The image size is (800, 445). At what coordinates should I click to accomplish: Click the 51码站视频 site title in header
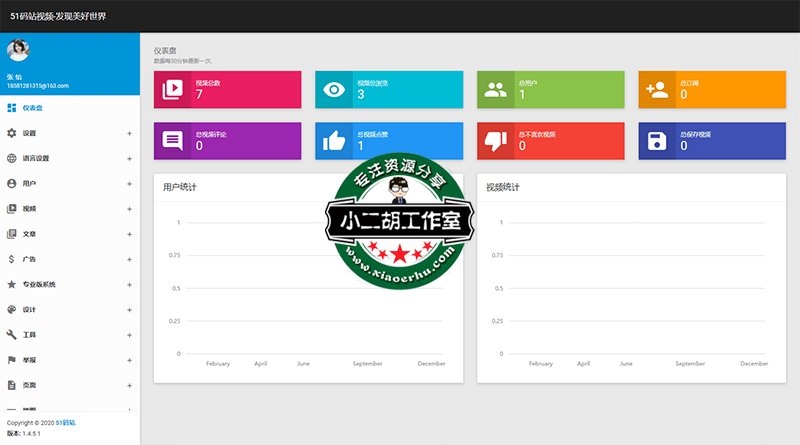58,17
